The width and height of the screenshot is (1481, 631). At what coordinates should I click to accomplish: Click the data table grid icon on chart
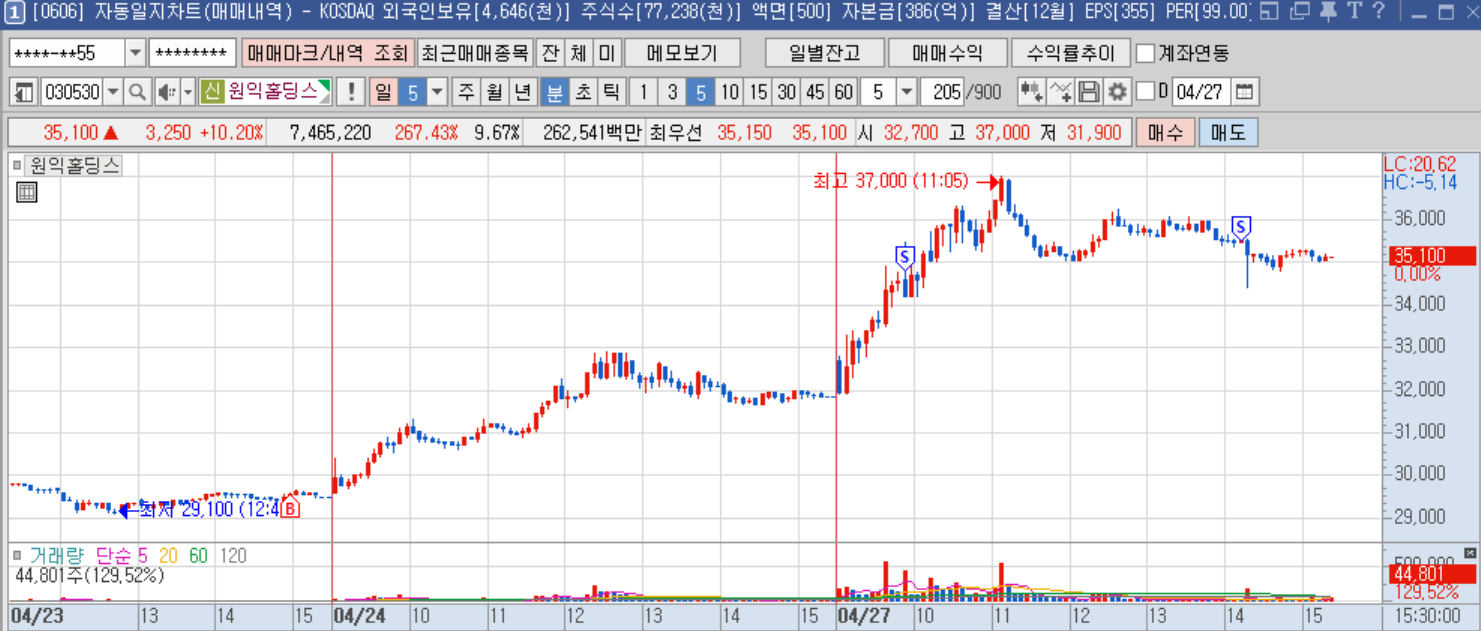27,192
